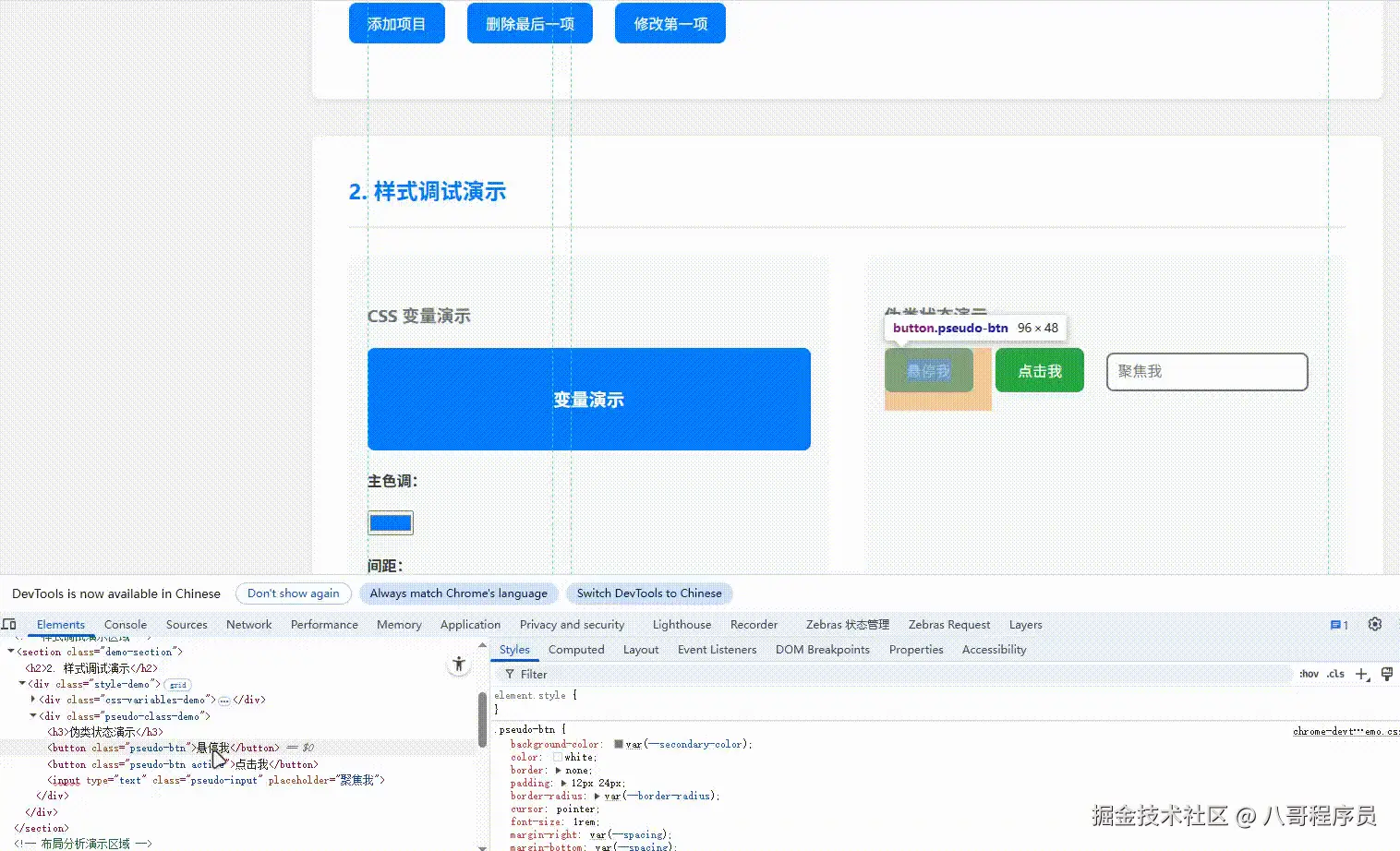Toggle the .cls class editor control
Screen dimensions: 1400x851
1334,674
